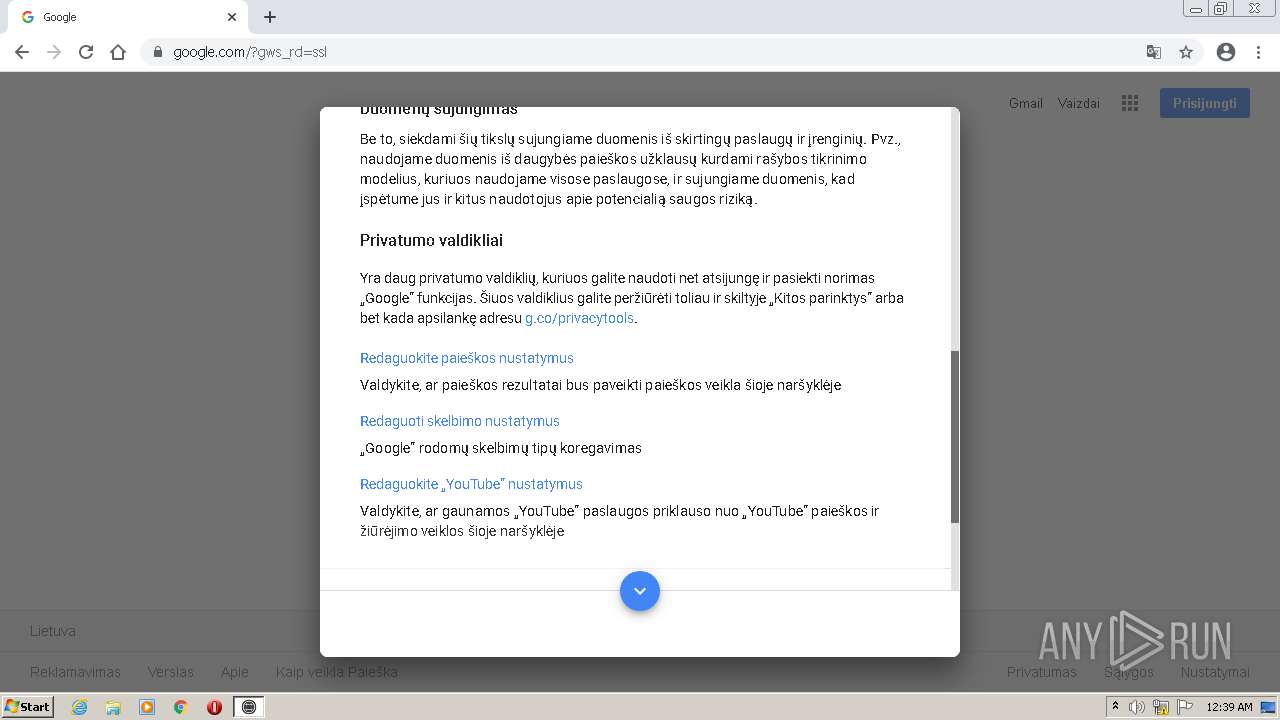Image resolution: width=1280 pixels, height=720 pixels.
Task: Open the translate page icon
Action: [1154, 52]
